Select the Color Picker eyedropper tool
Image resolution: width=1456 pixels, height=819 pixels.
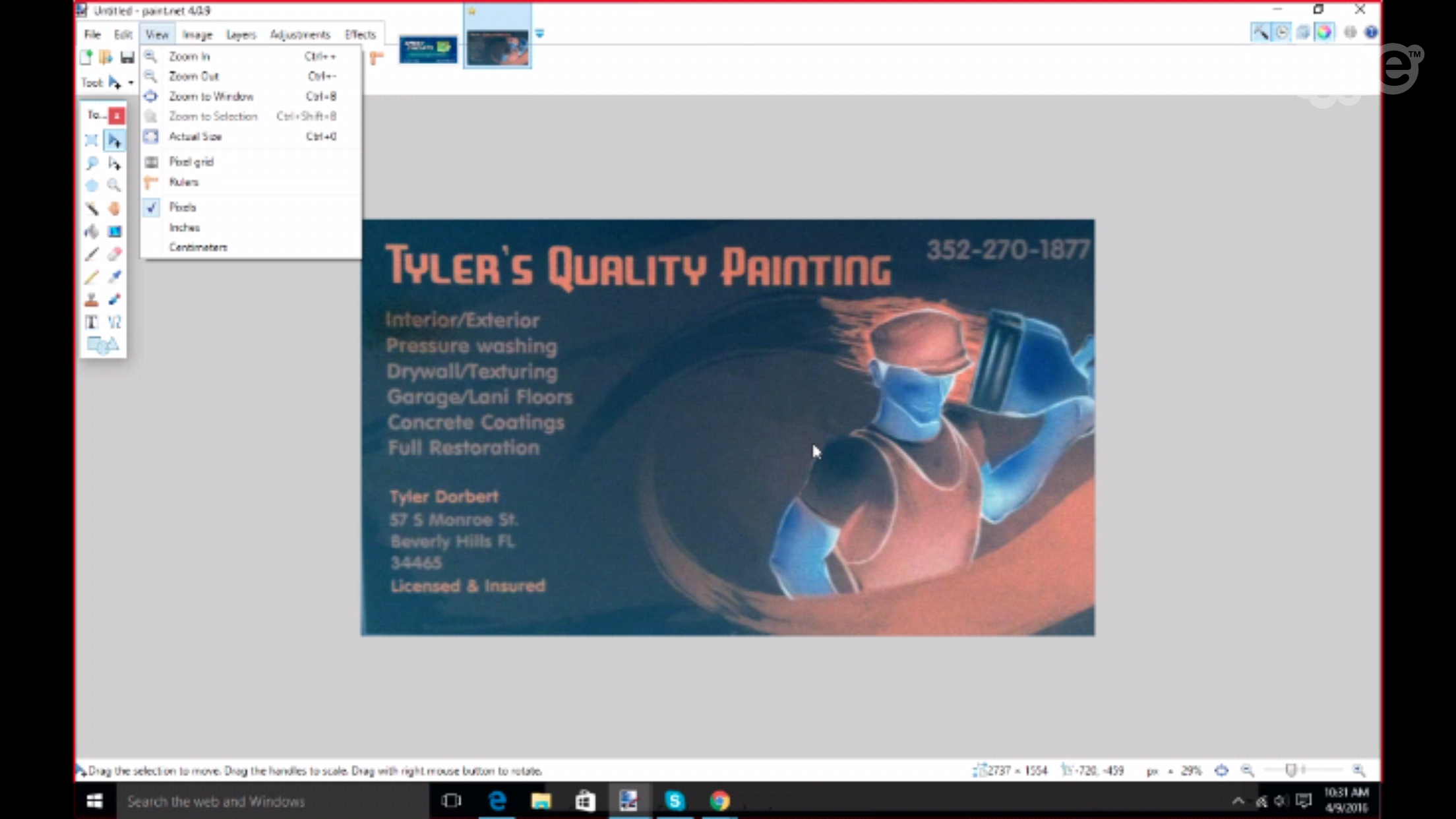click(114, 277)
